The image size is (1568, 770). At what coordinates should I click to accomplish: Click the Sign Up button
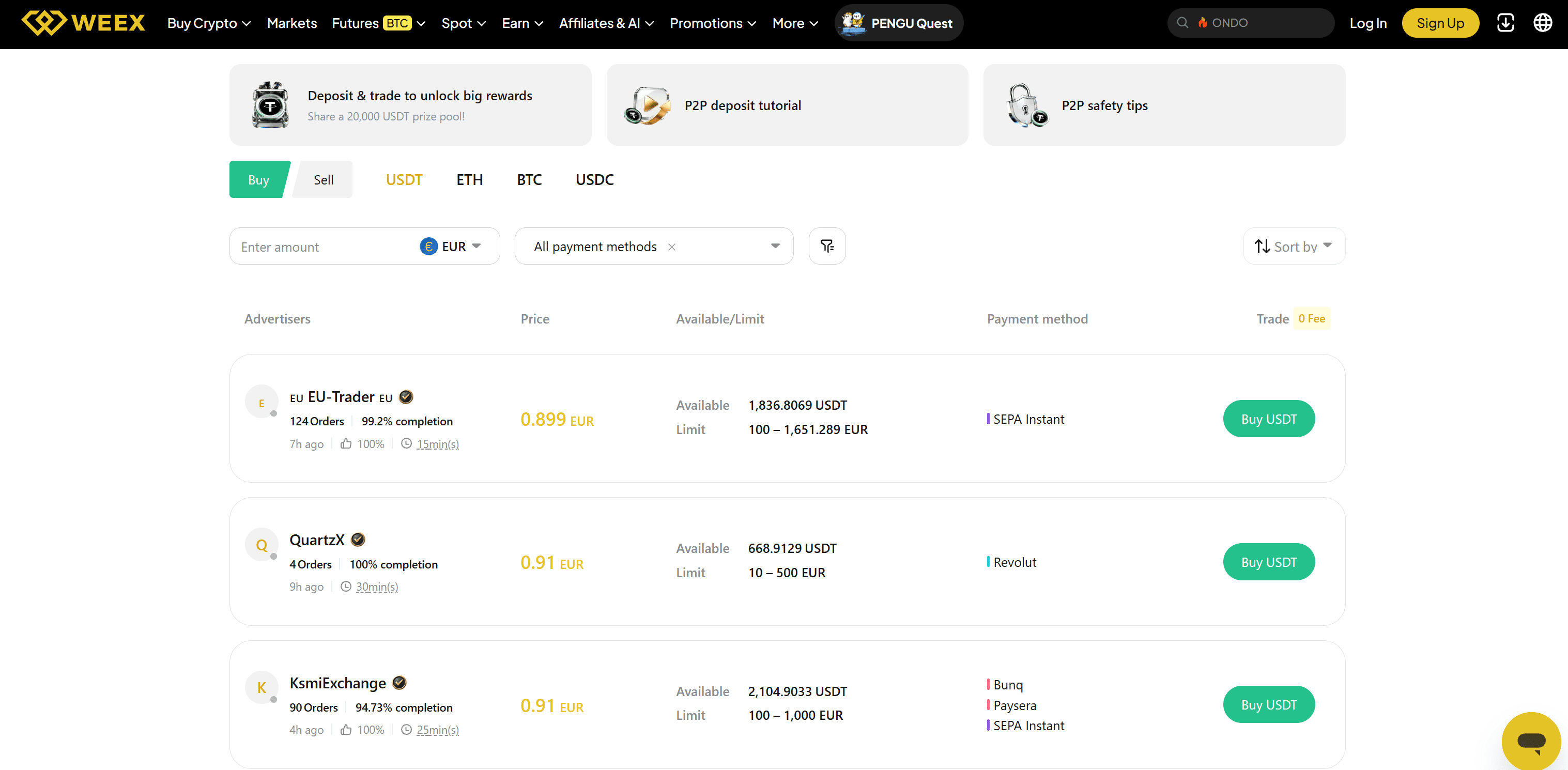[x=1440, y=23]
